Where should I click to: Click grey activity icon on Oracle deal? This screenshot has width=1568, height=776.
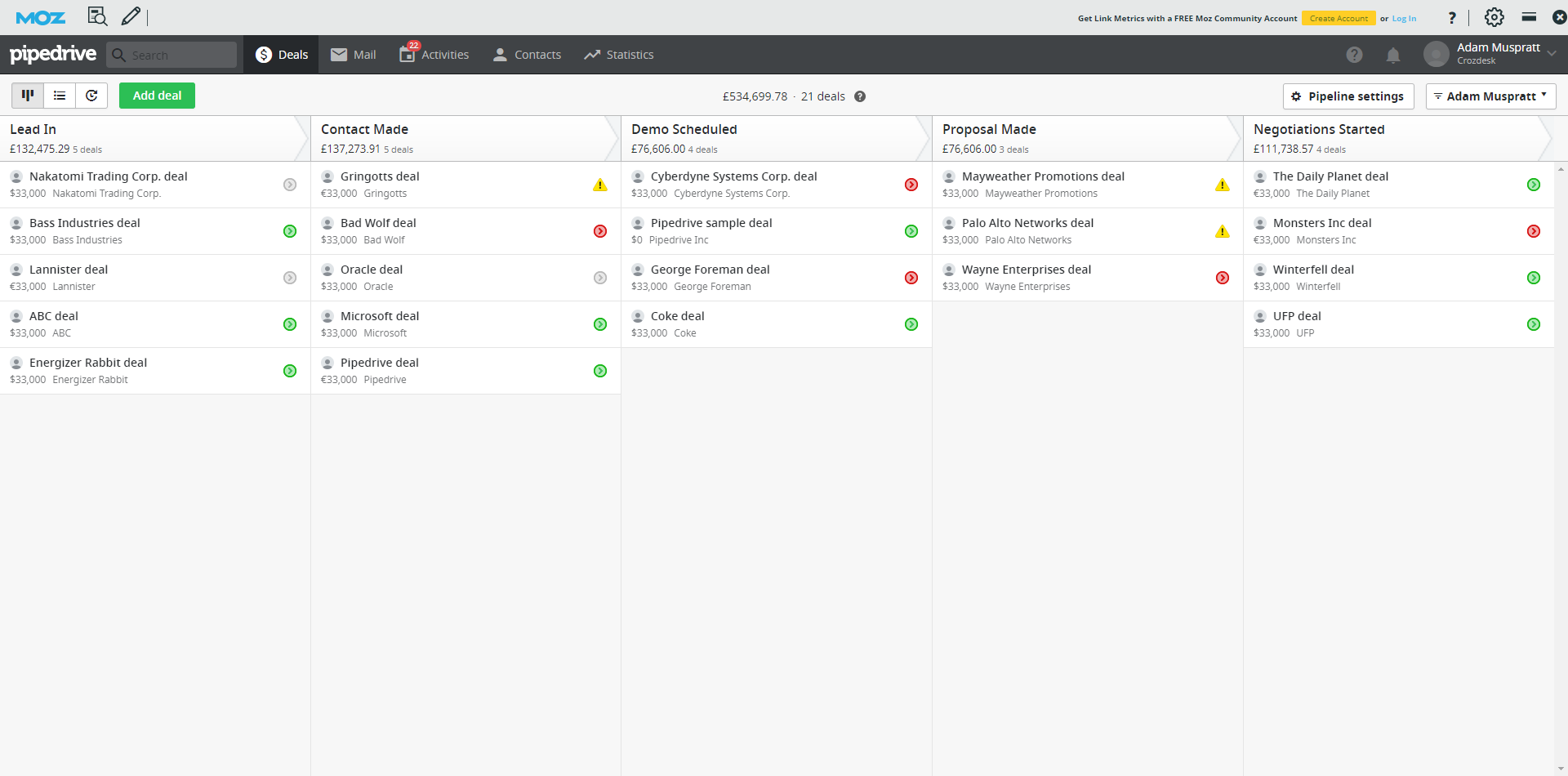coord(600,278)
